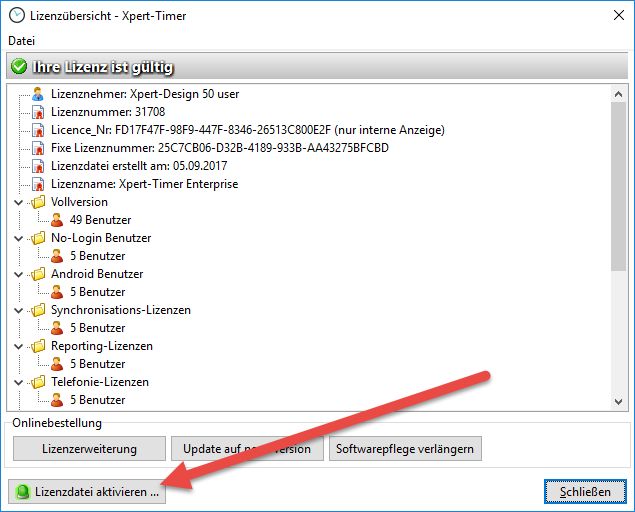Viewport: 635px width, 512px height.
Task: Click the Lizenzdatei erstellt am document icon
Action: (x=38, y=166)
